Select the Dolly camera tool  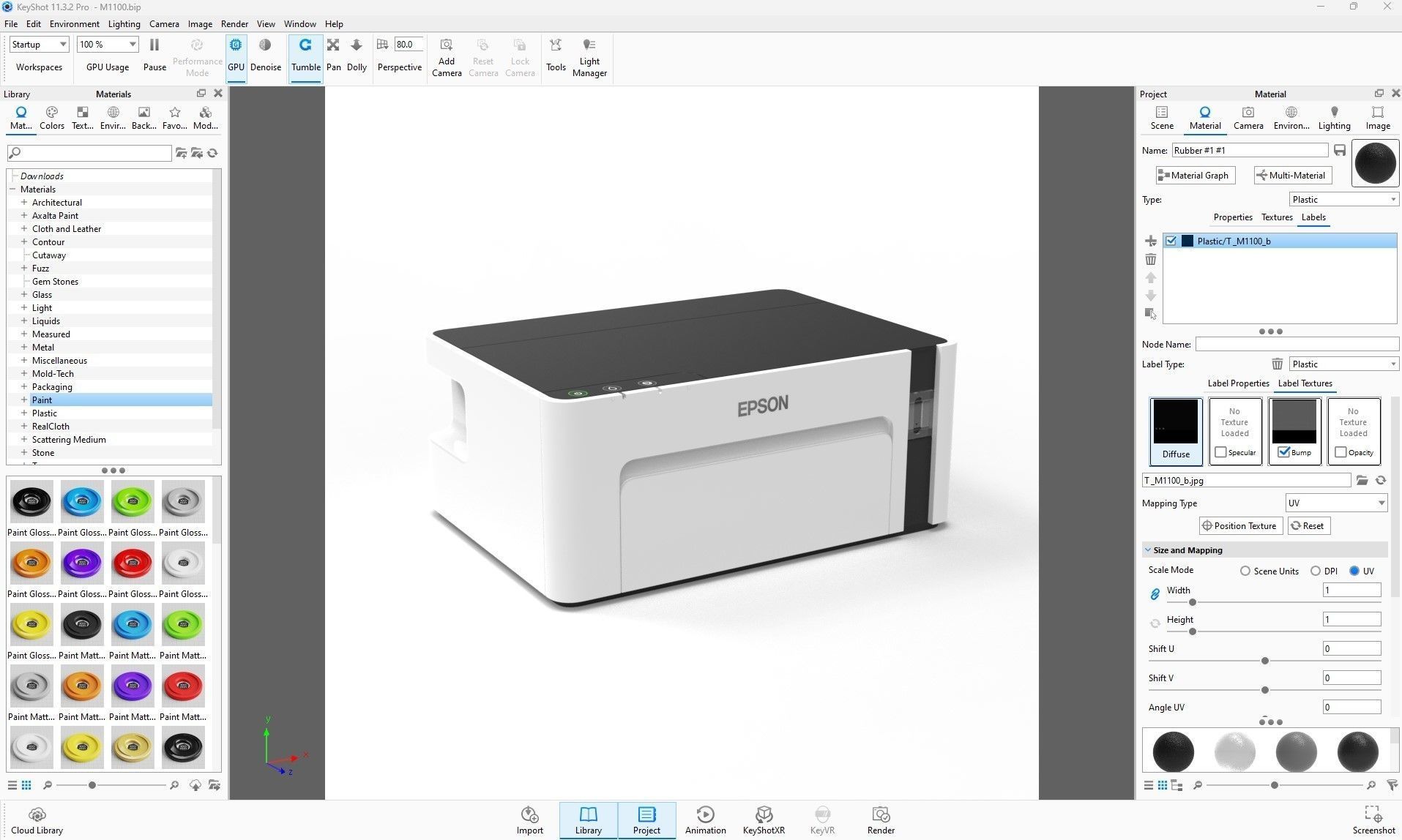tap(357, 55)
